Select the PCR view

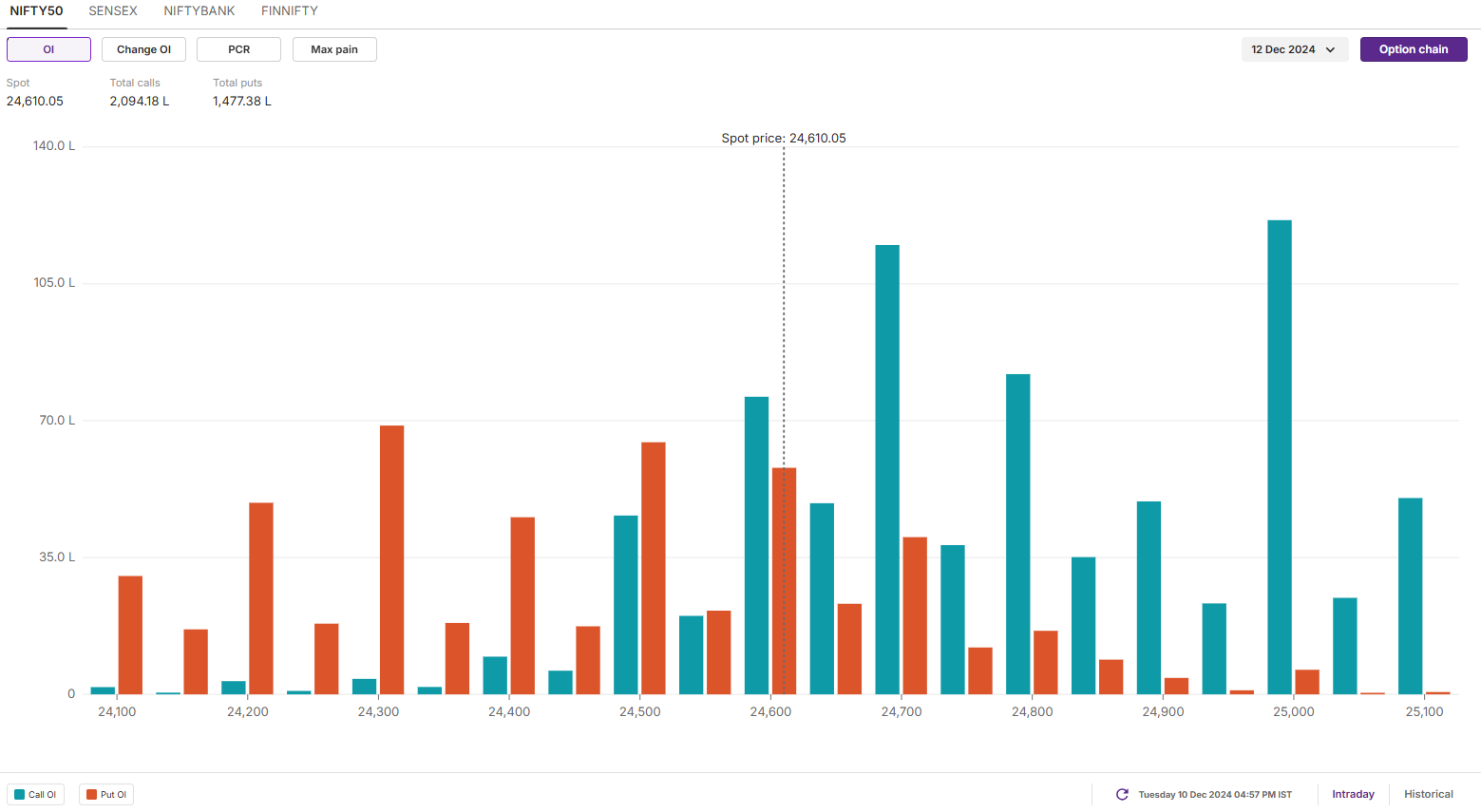pos(239,49)
